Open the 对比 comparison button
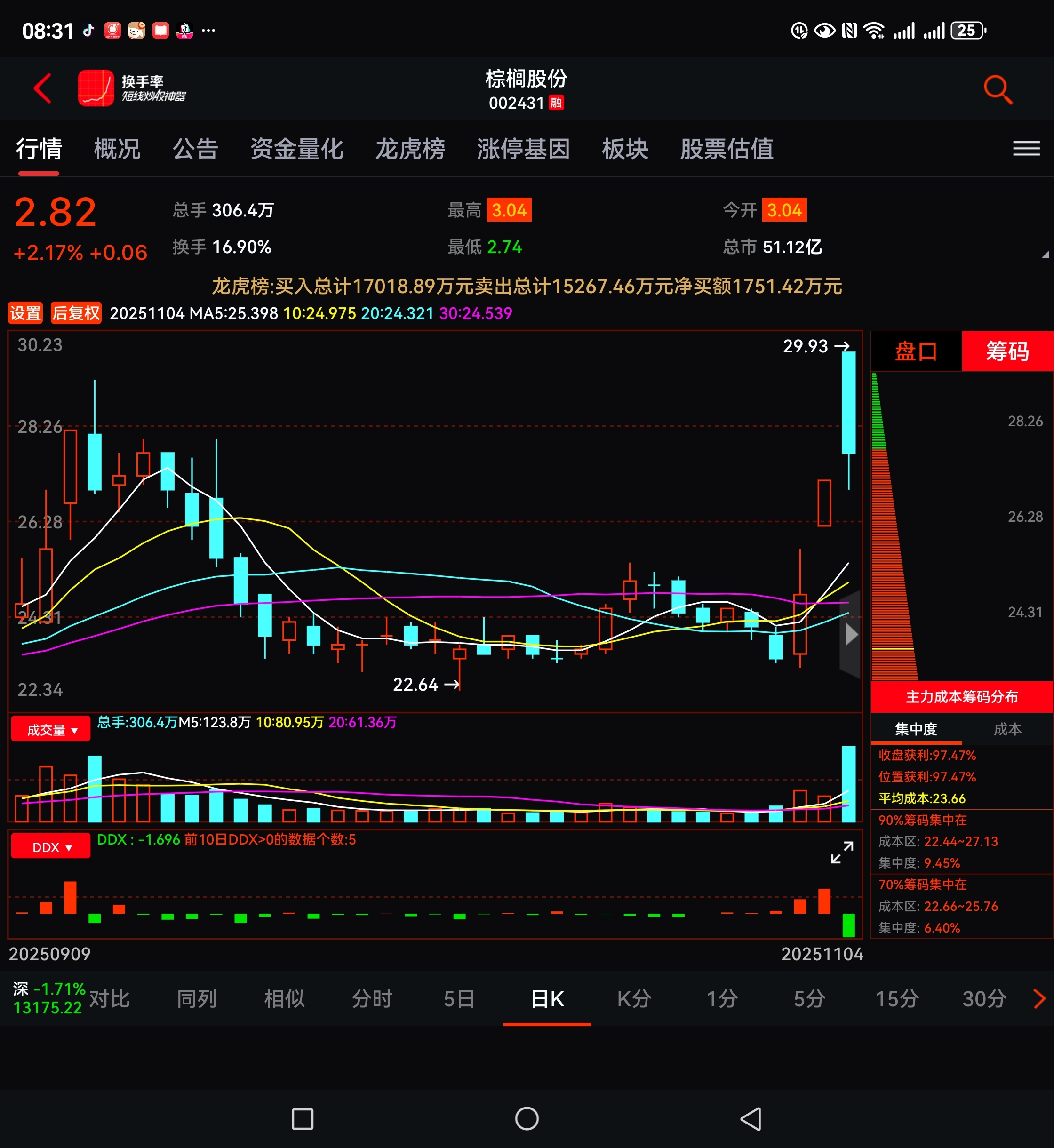Viewport: 1054px width, 1148px height. tap(110, 998)
